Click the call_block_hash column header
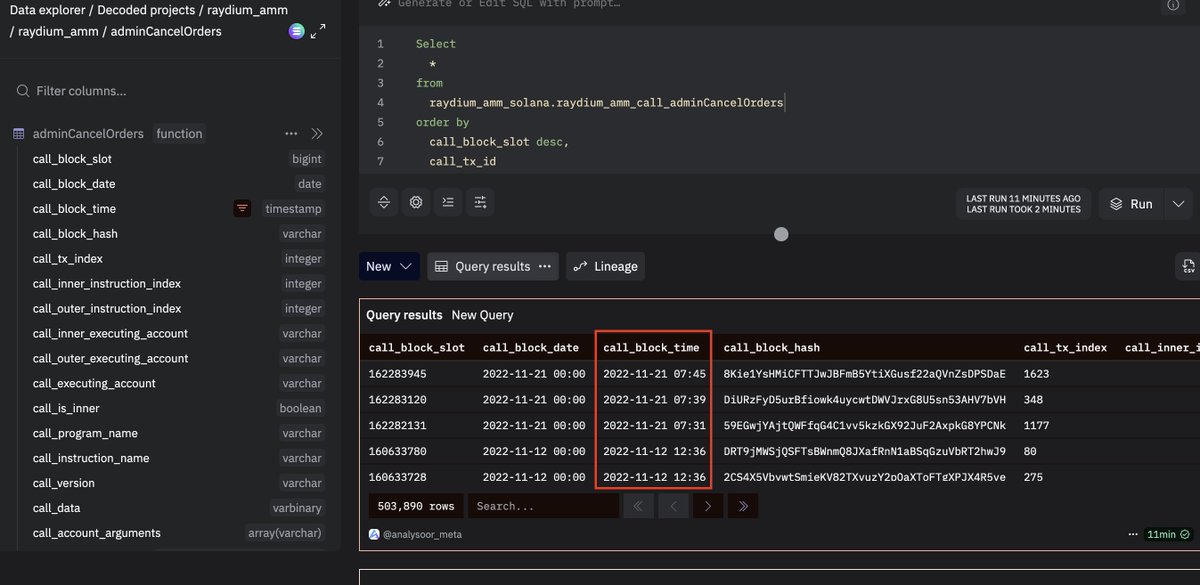The height and width of the screenshot is (585, 1200). [771, 348]
